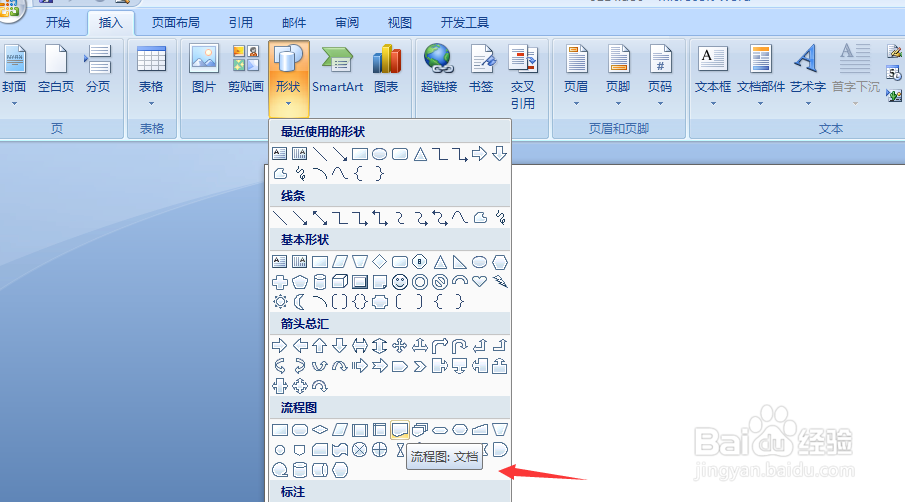This screenshot has width=905, height=502.
Task: Pick the sun basic shape
Action: pyautogui.click(x=280, y=301)
